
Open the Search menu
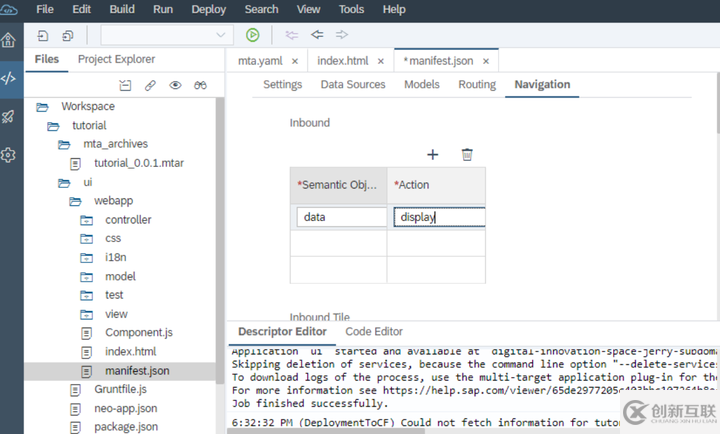[x=262, y=9]
